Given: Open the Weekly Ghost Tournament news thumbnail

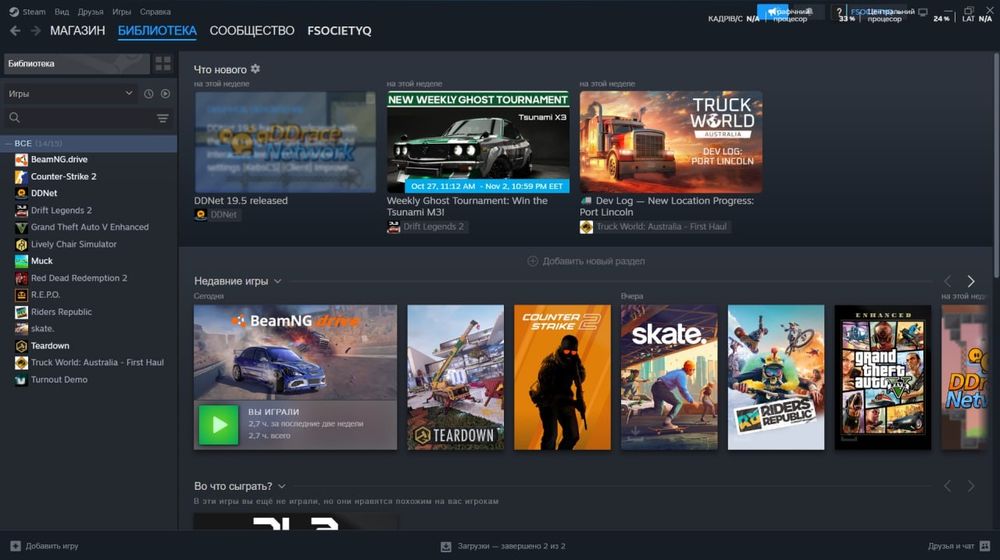Looking at the screenshot, I should pyautogui.click(x=478, y=142).
